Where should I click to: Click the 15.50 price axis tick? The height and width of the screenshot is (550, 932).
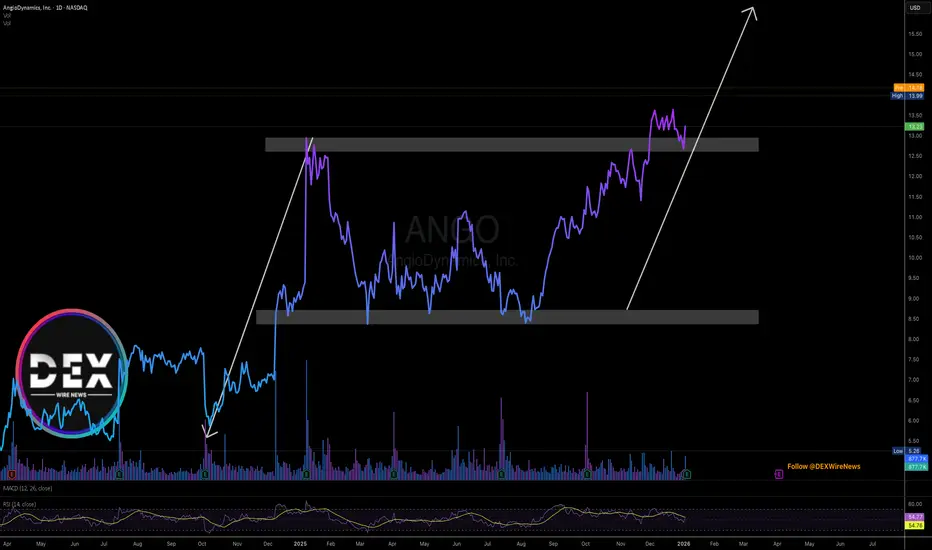915,34
